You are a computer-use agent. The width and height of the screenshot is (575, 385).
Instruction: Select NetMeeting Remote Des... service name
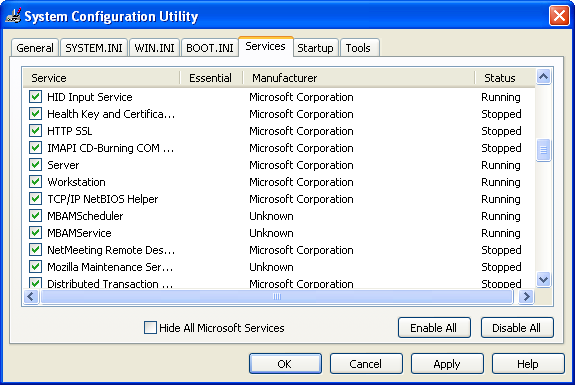pos(111,250)
